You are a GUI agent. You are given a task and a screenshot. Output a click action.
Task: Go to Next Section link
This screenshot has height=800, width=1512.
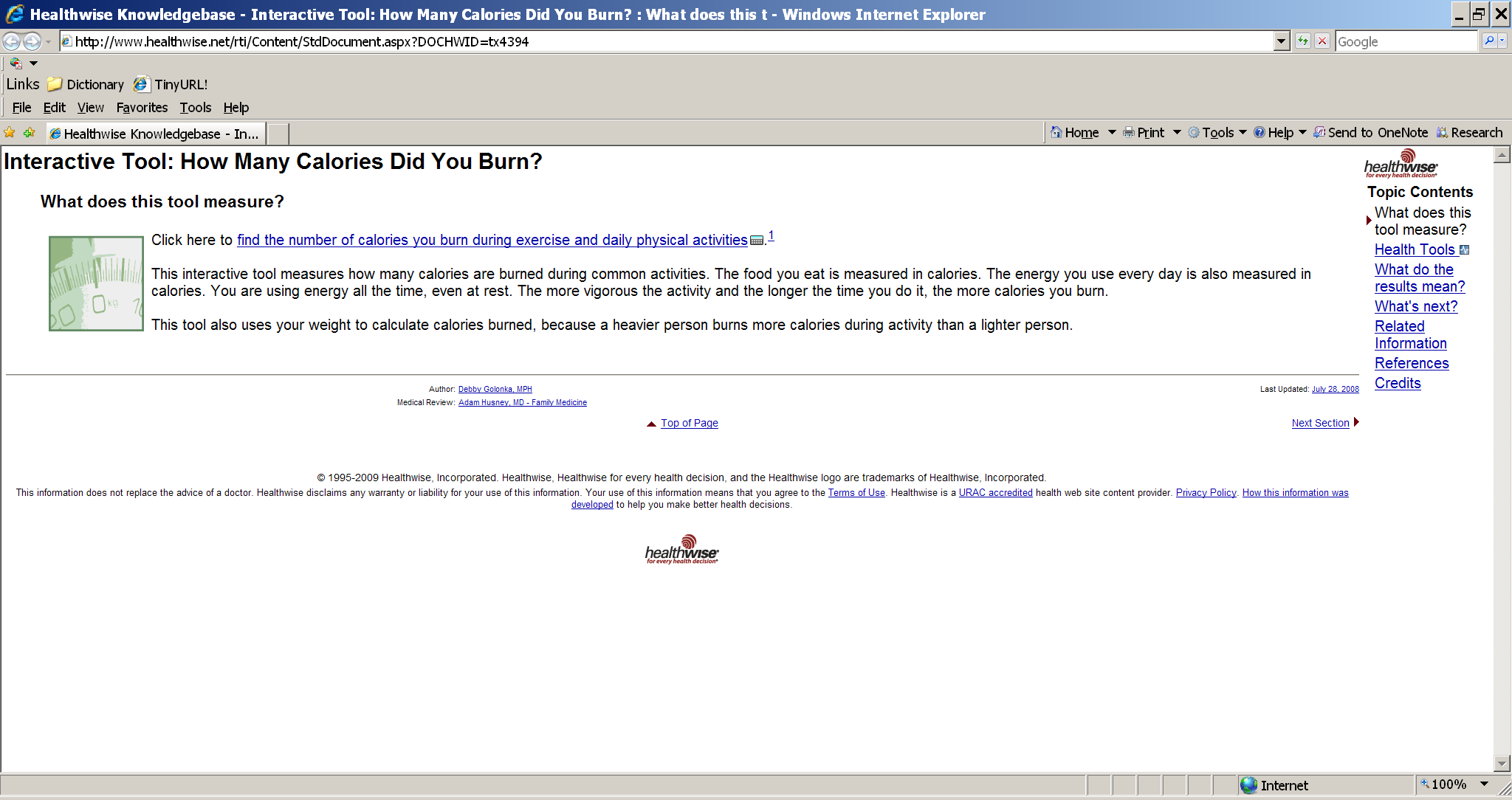1320,423
